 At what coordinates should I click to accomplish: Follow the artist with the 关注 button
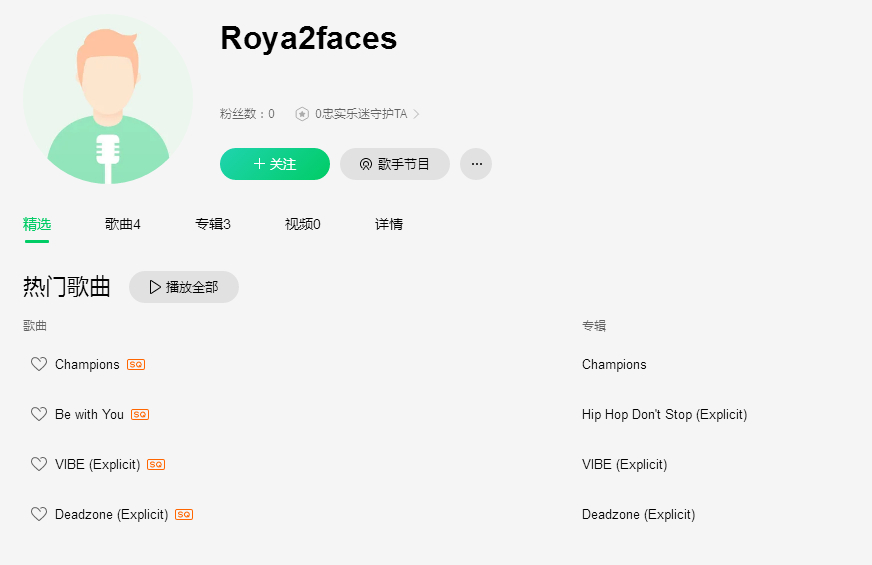pyautogui.click(x=275, y=164)
